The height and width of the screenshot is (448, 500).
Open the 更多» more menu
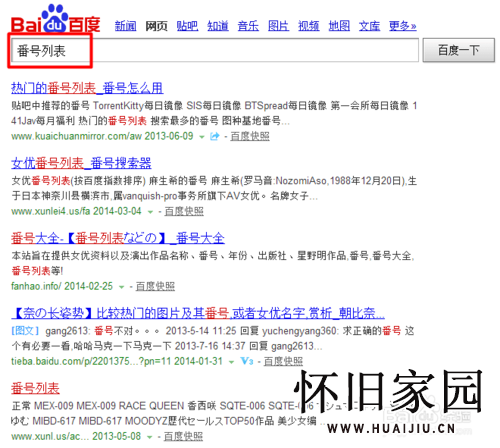[x=403, y=26]
